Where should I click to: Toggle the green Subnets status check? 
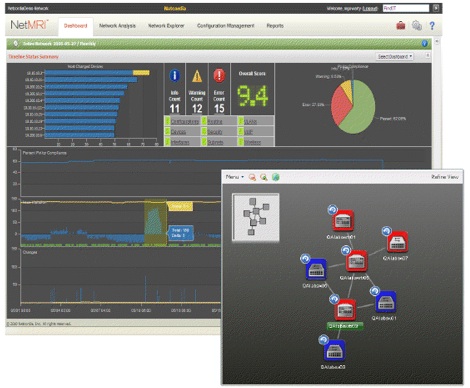pyautogui.click(x=204, y=142)
